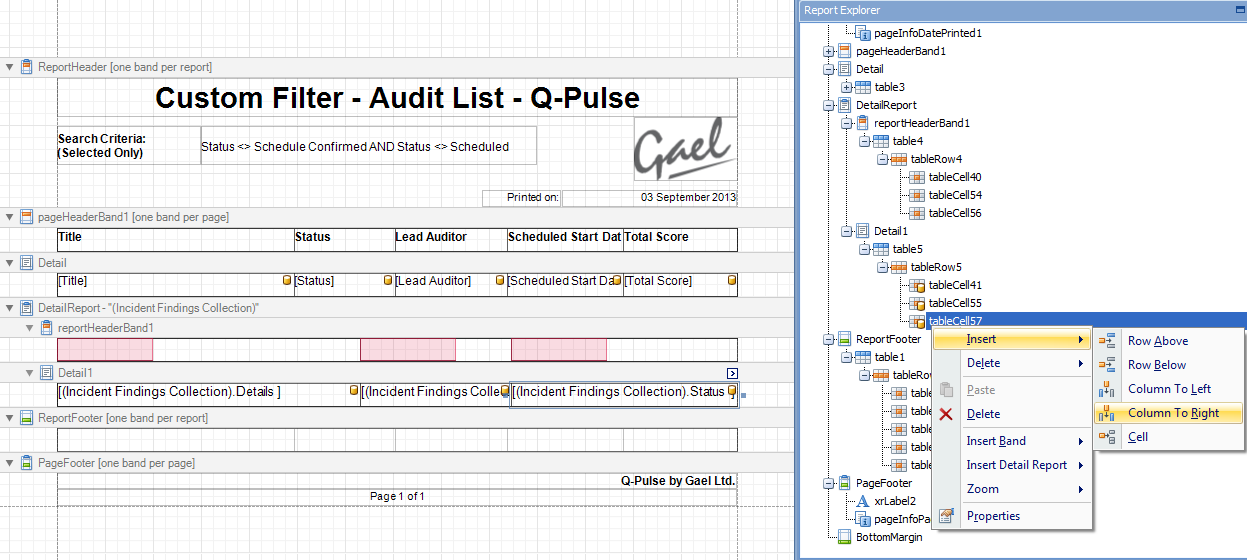Select tableCell55 in Report Explorer
The height and width of the screenshot is (560, 1247).
click(955, 303)
